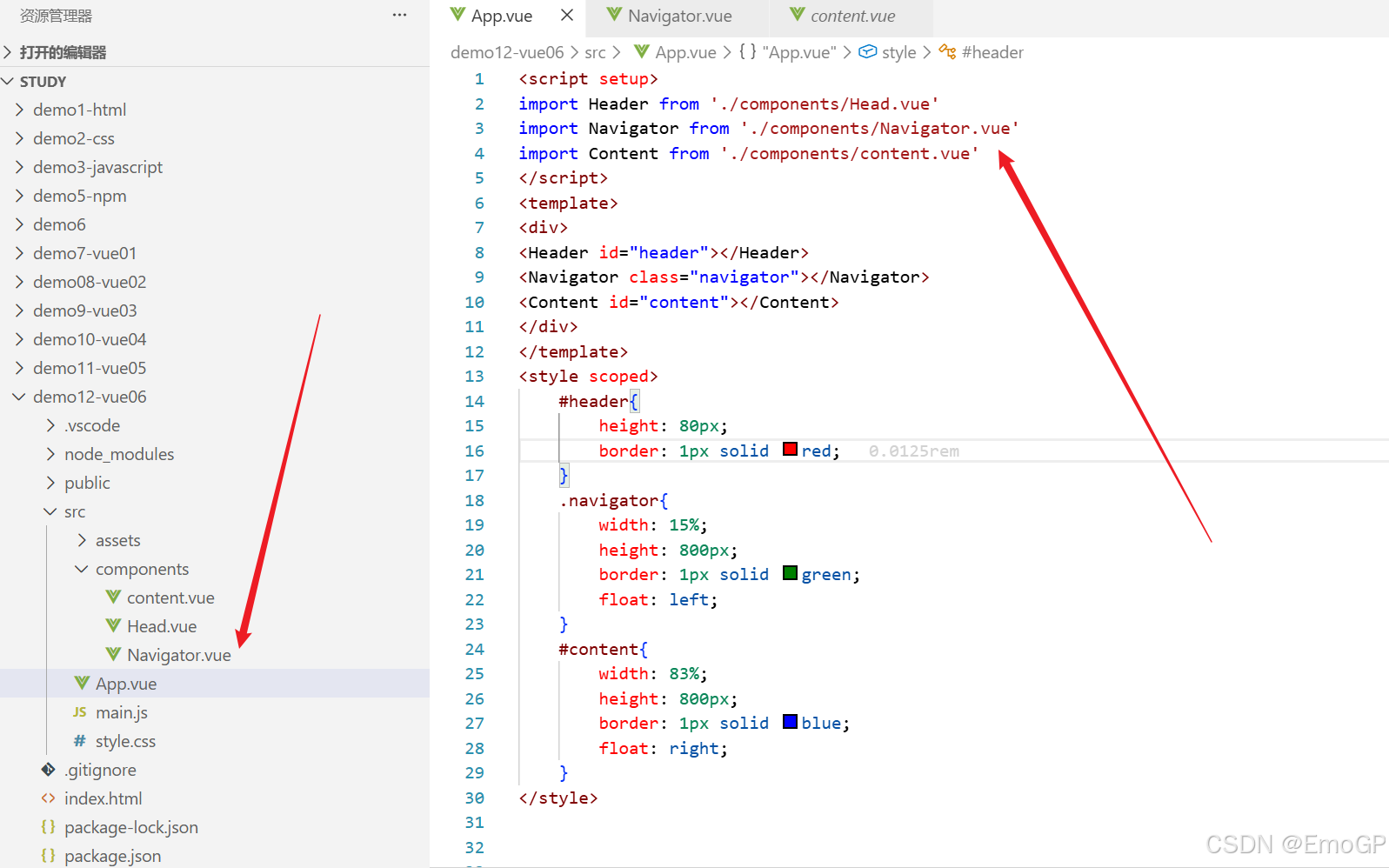The height and width of the screenshot is (868, 1389).
Task: Click the braces icon beside package-lock.json
Action: pyautogui.click(x=49, y=827)
